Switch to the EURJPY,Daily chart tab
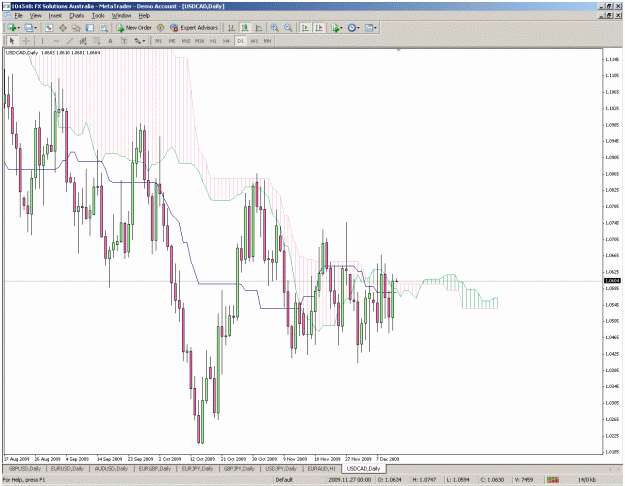The width and height of the screenshot is (625, 486). 197,468
